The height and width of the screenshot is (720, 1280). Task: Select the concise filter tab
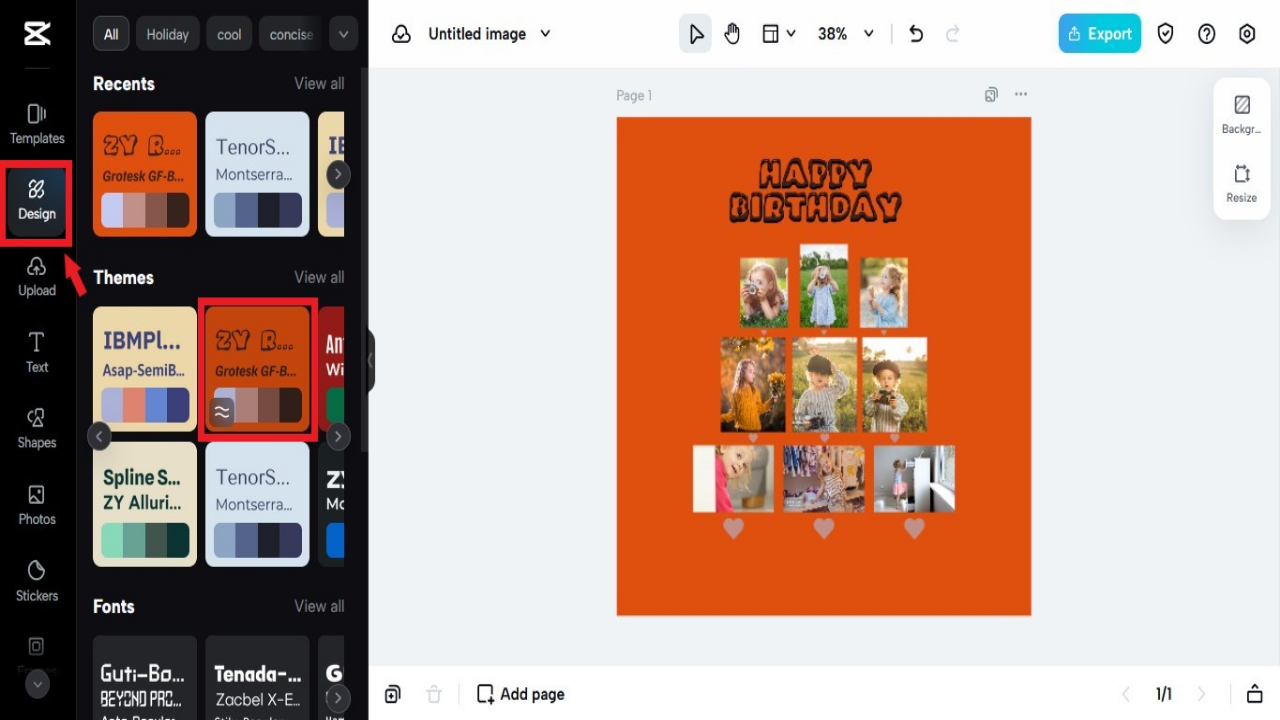tap(290, 33)
